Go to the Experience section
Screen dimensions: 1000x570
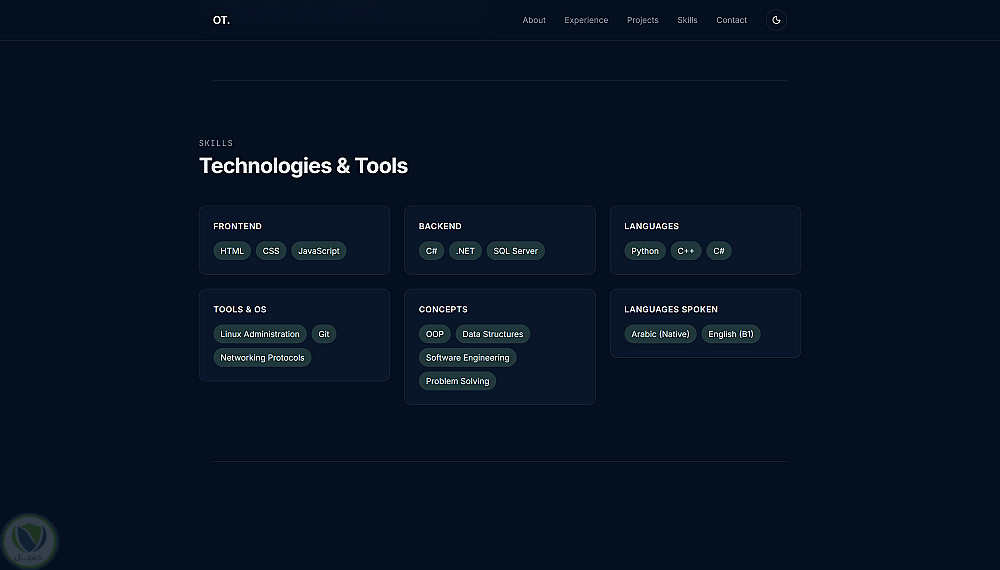pos(586,20)
